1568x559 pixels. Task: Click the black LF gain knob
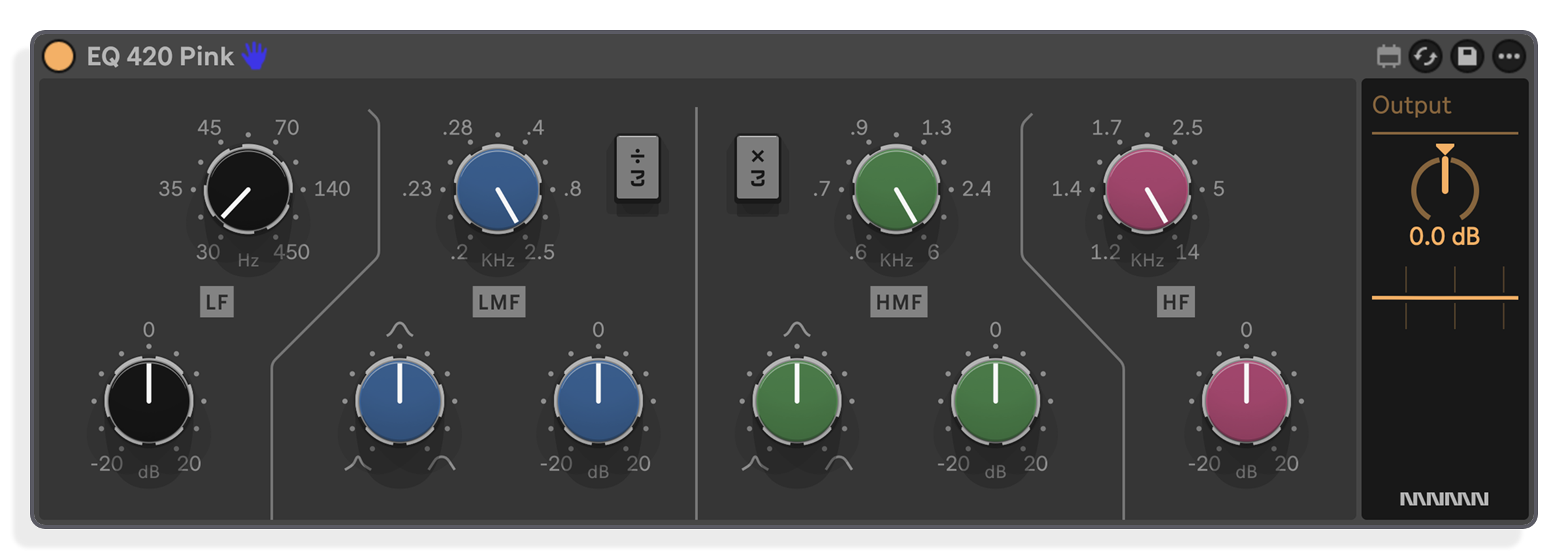(x=149, y=400)
